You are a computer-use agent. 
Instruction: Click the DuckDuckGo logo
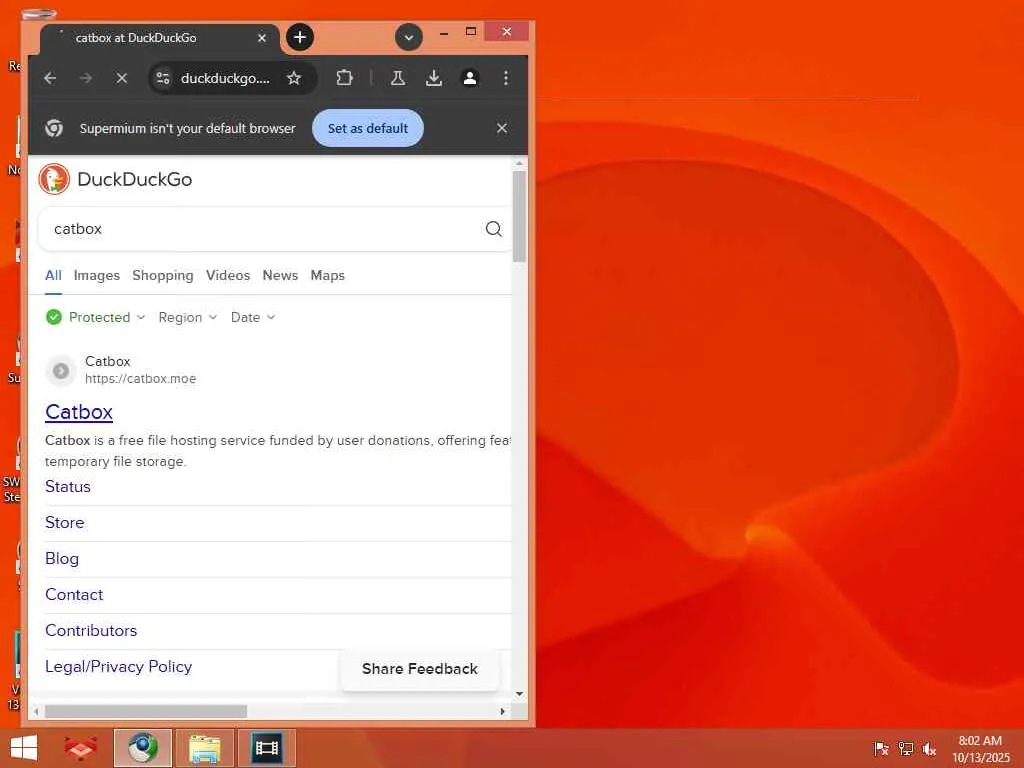(116, 179)
